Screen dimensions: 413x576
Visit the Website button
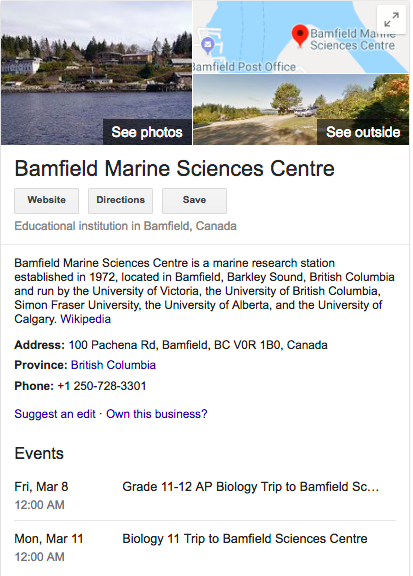(46, 201)
